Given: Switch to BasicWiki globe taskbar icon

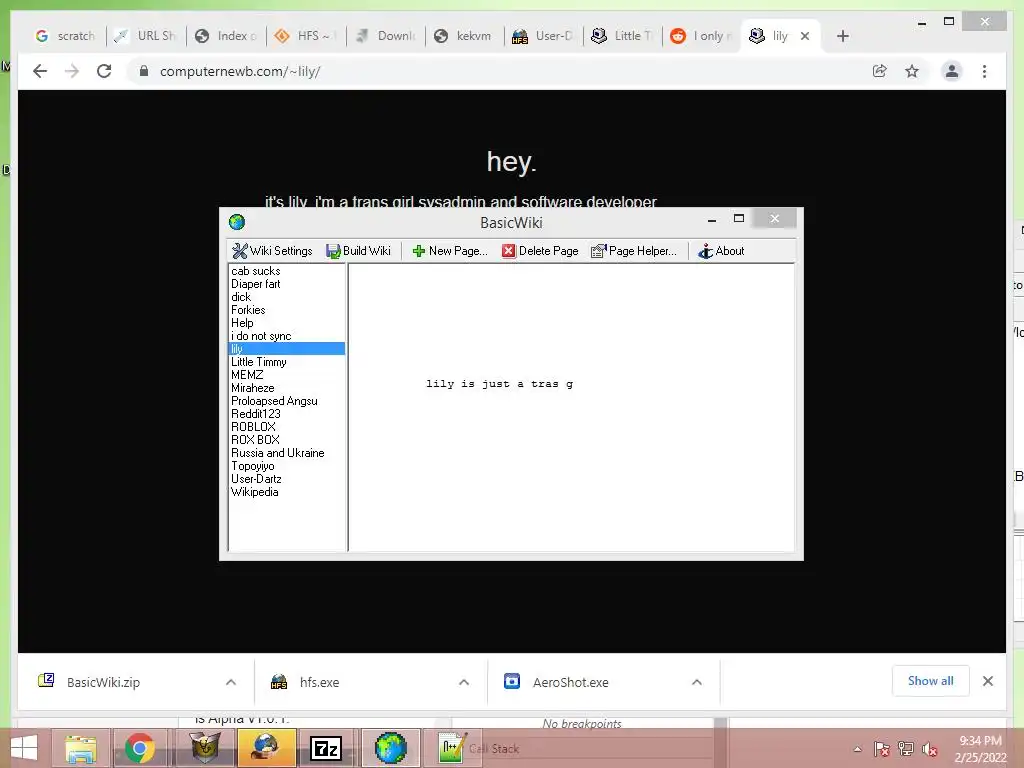Looking at the screenshot, I should click(391, 748).
